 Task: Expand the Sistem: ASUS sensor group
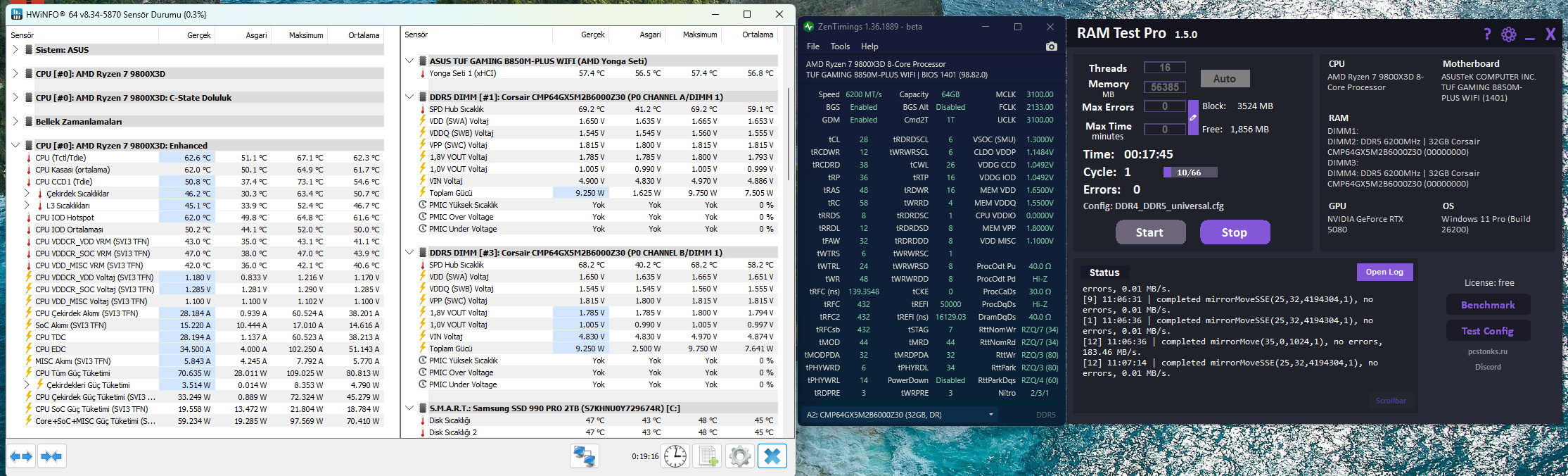[15, 50]
